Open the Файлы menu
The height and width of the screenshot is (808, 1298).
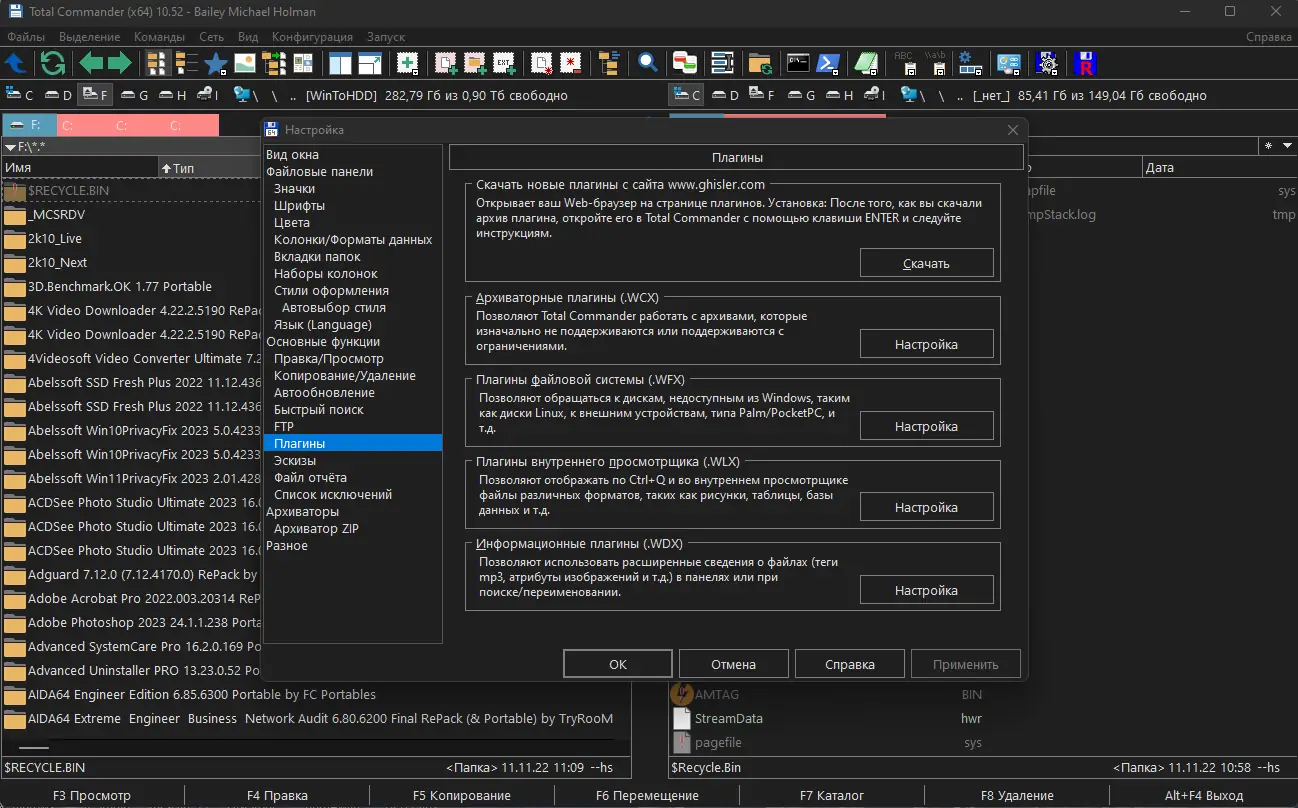pyautogui.click(x=25, y=37)
